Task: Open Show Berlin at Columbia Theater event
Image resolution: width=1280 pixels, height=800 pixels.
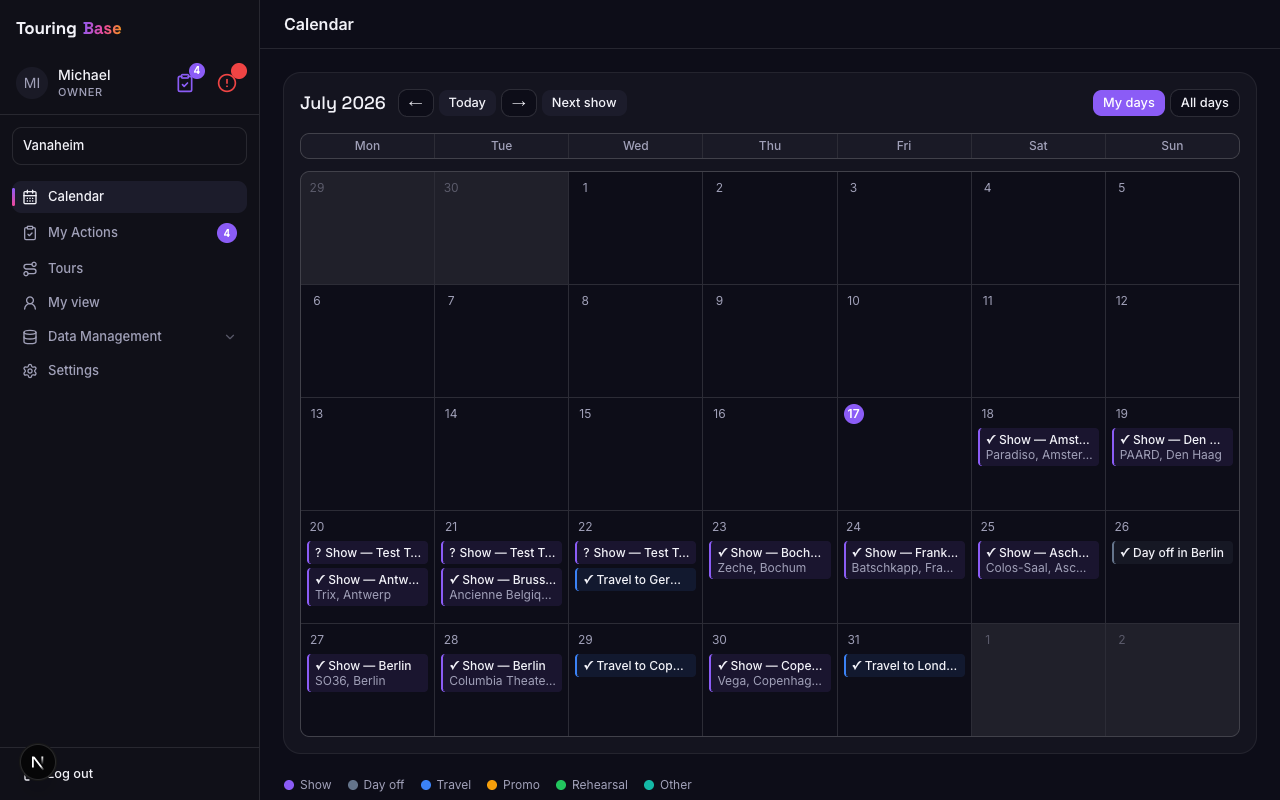Action: click(x=501, y=673)
